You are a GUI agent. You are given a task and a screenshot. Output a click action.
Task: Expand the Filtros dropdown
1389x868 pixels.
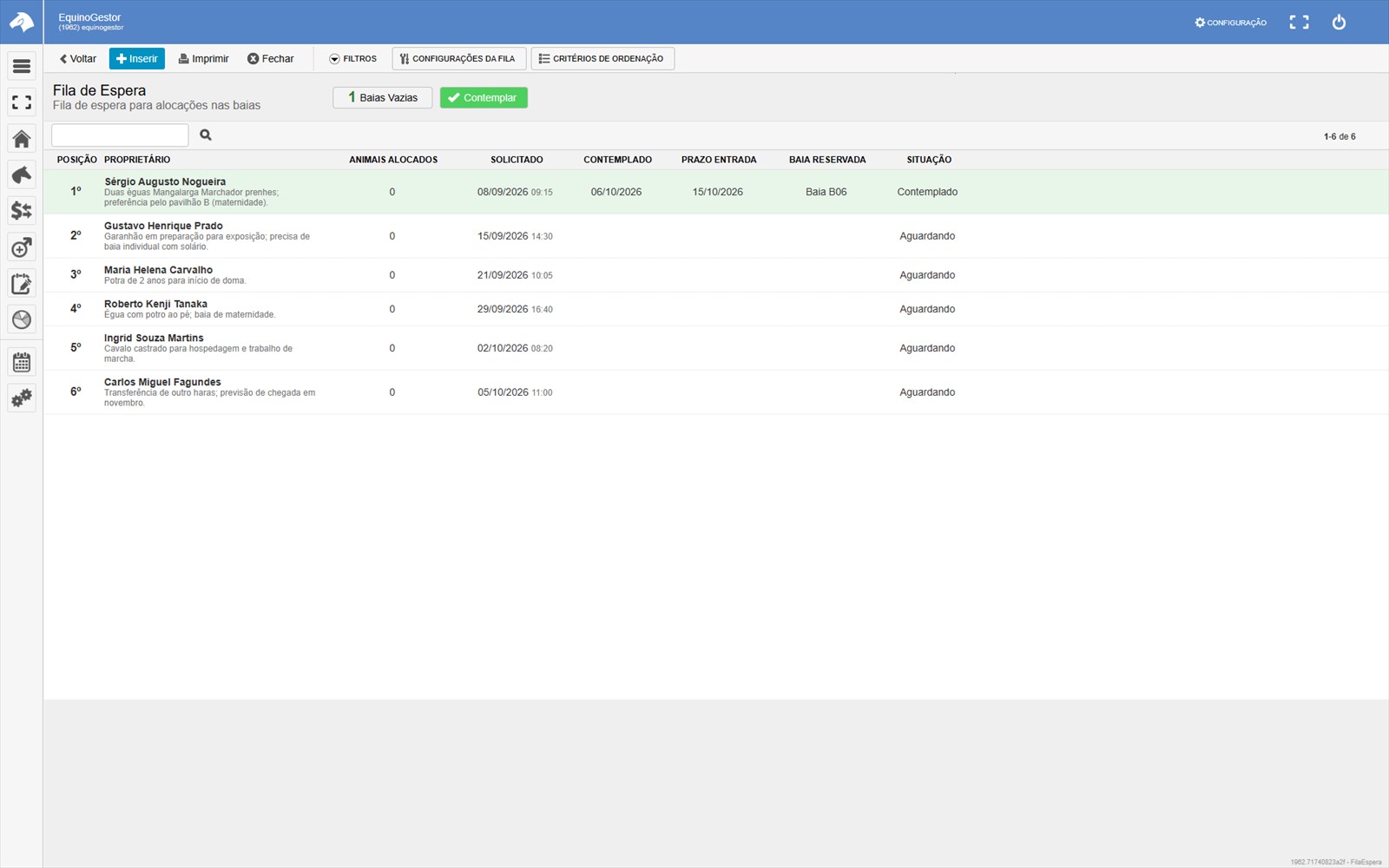click(x=352, y=59)
